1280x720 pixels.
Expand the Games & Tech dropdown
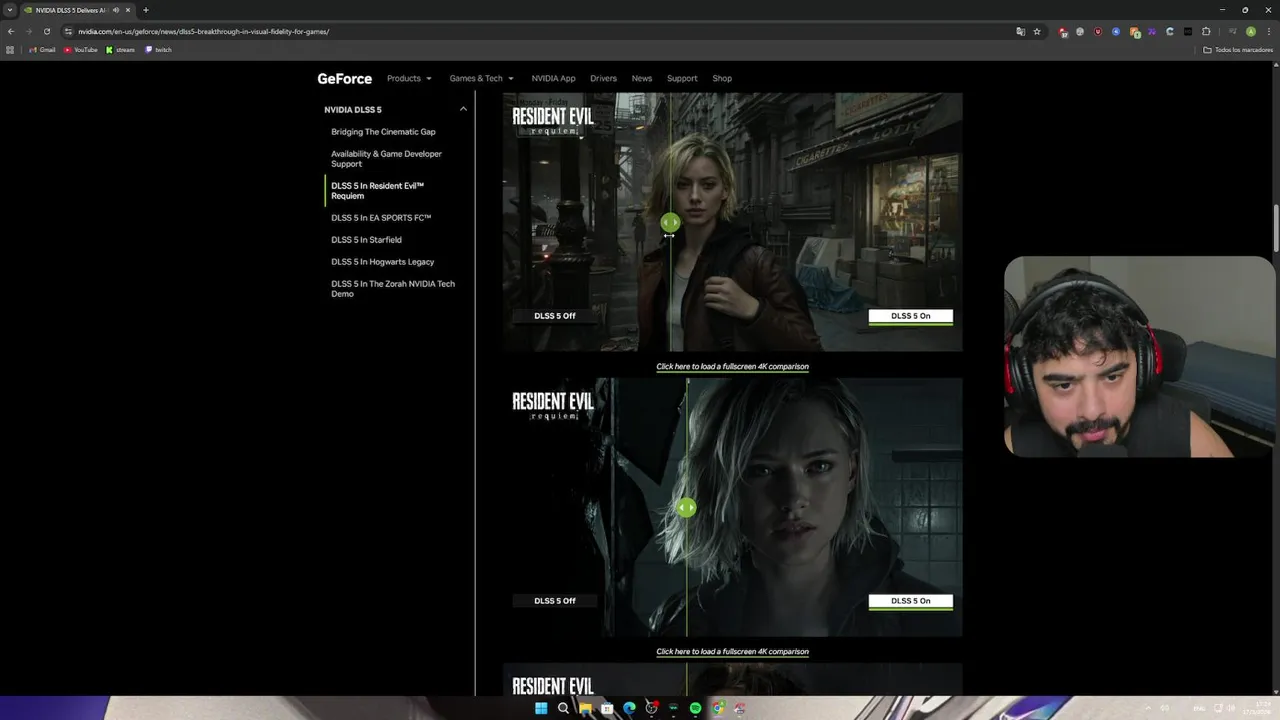click(481, 78)
